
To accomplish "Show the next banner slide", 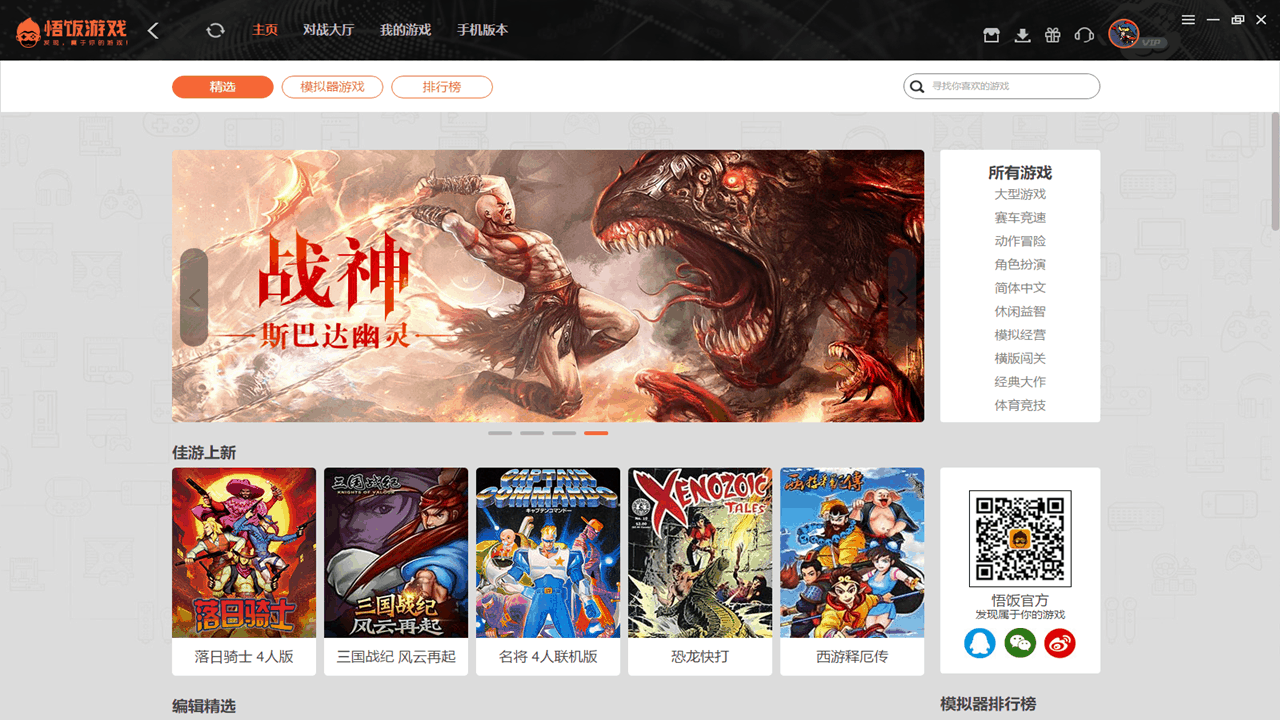I will [902, 297].
